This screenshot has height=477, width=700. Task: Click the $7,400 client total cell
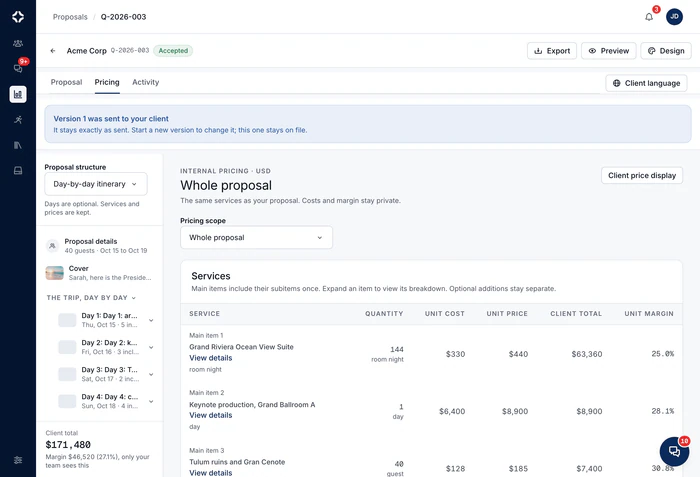589,469
